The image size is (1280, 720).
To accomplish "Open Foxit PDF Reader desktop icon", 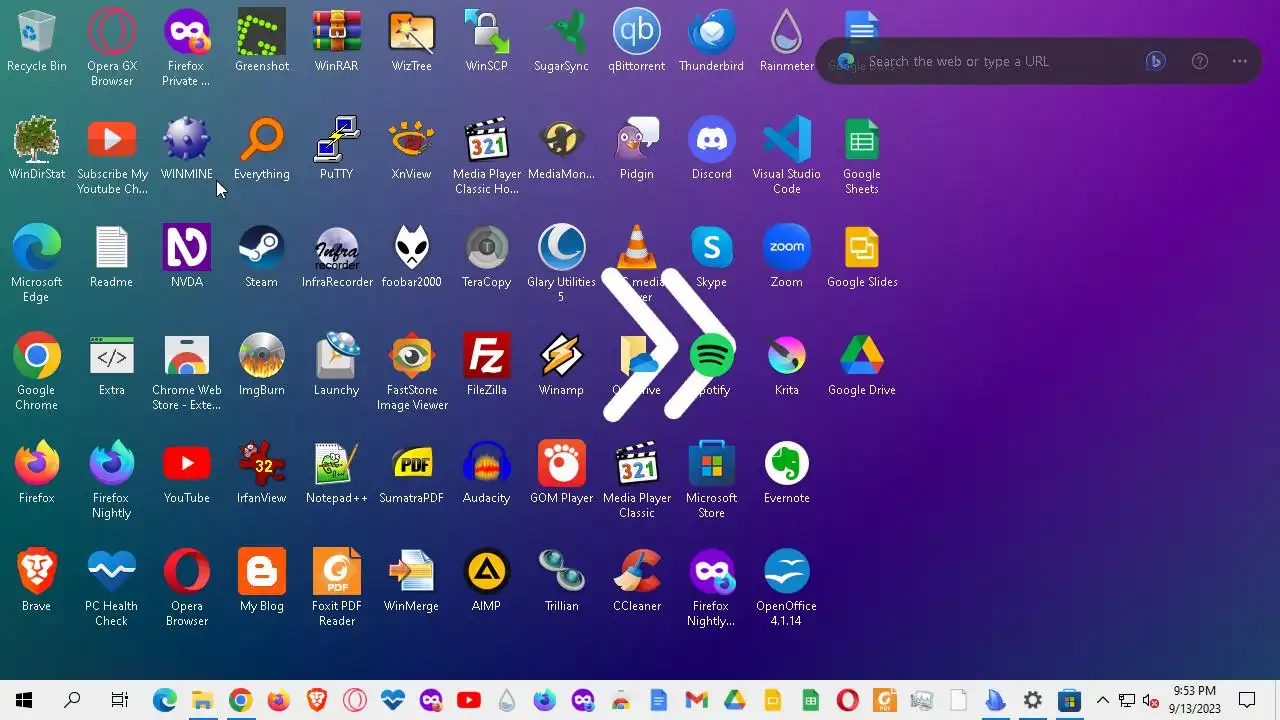I will click(337, 588).
